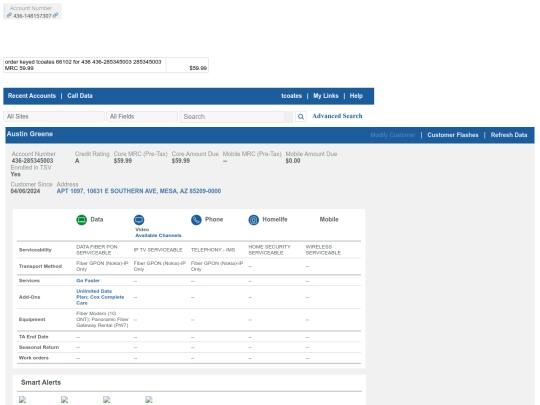The image size is (540, 405).
Task: Click the link icon right of 436-148157307
Action: coord(55,15)
